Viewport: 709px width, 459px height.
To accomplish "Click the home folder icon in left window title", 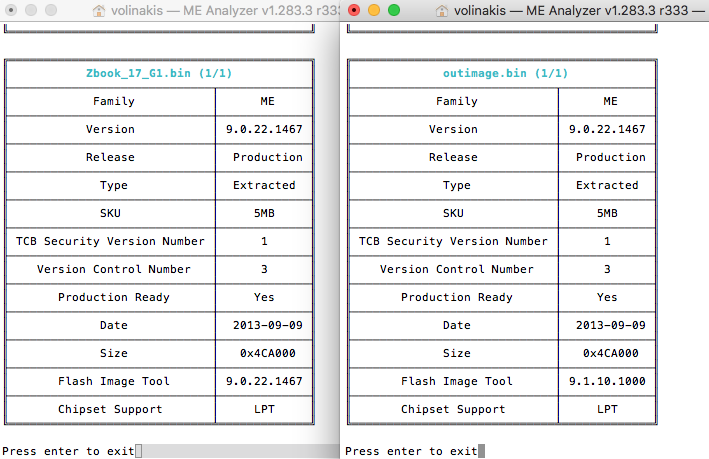I will pyautogui.click(x=99, y=10).
